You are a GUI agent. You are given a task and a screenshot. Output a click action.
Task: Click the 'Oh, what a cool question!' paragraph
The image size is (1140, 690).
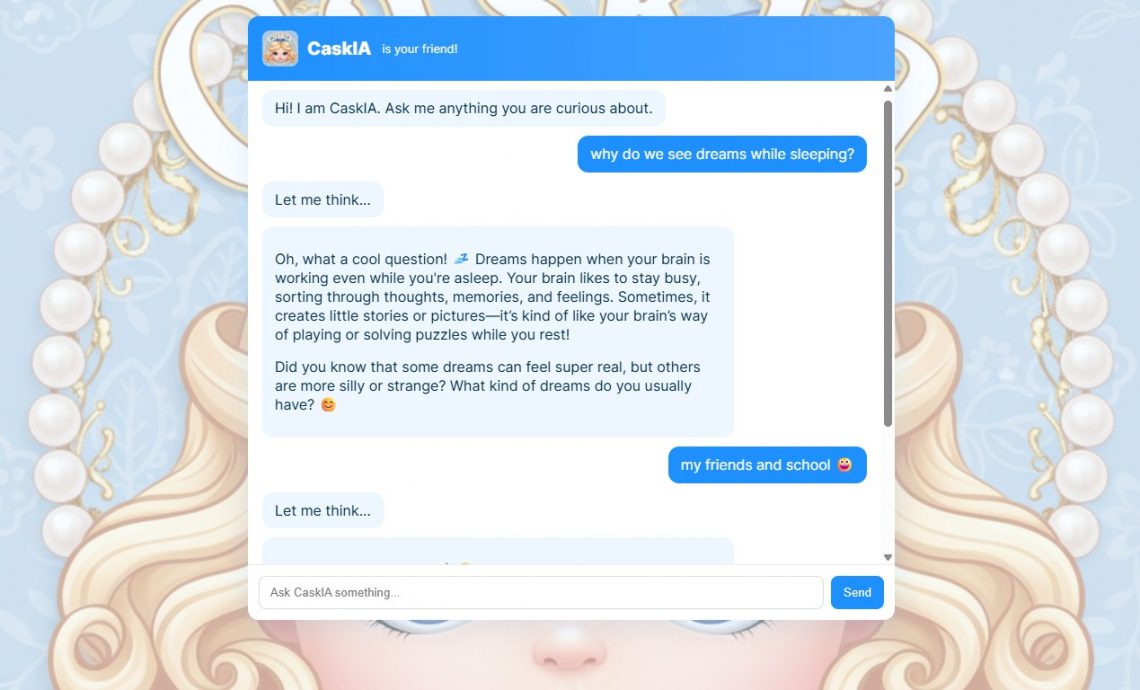click(492, 297)
